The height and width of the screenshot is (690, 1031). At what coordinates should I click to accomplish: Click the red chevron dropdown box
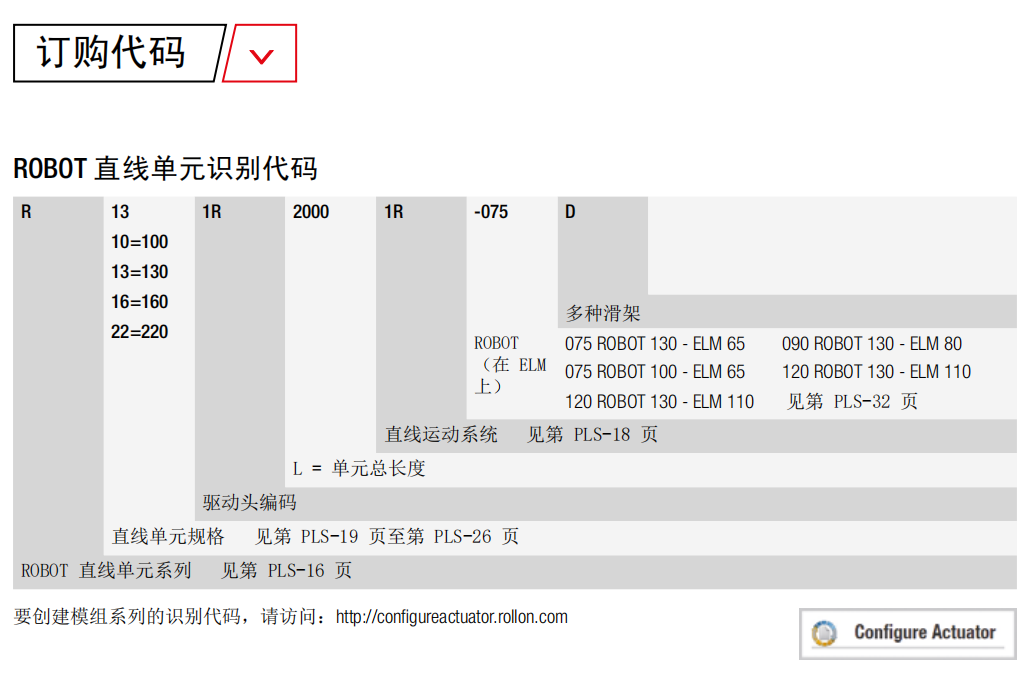point(260,54)
